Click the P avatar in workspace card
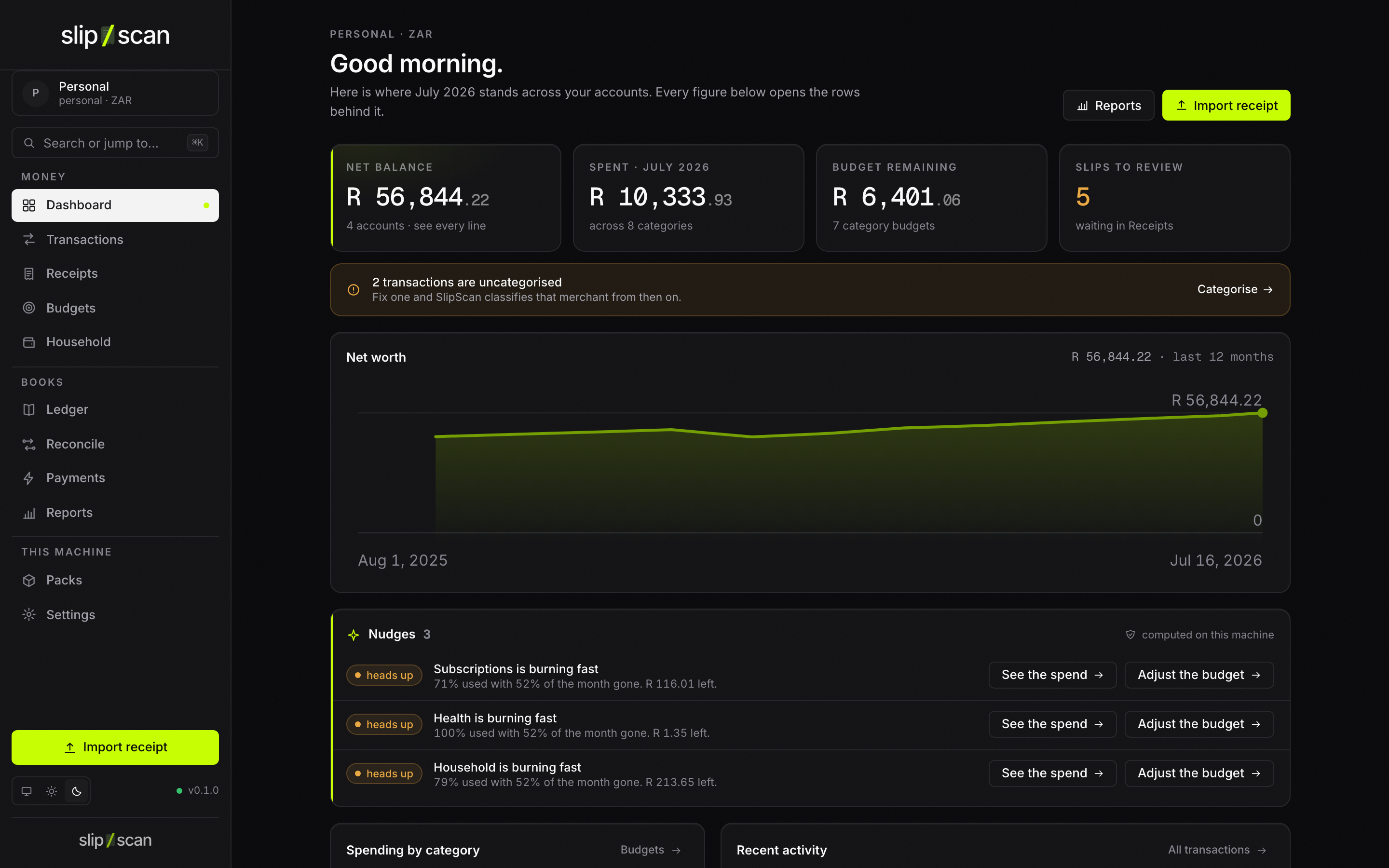The width and height of the screenshot is (1389, 868). point(36,93)
